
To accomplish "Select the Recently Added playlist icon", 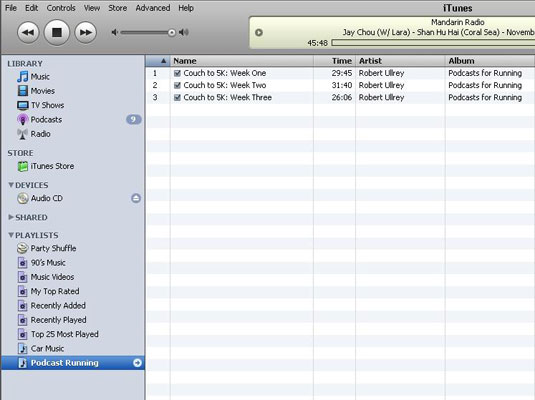I will tap(22, 306).
